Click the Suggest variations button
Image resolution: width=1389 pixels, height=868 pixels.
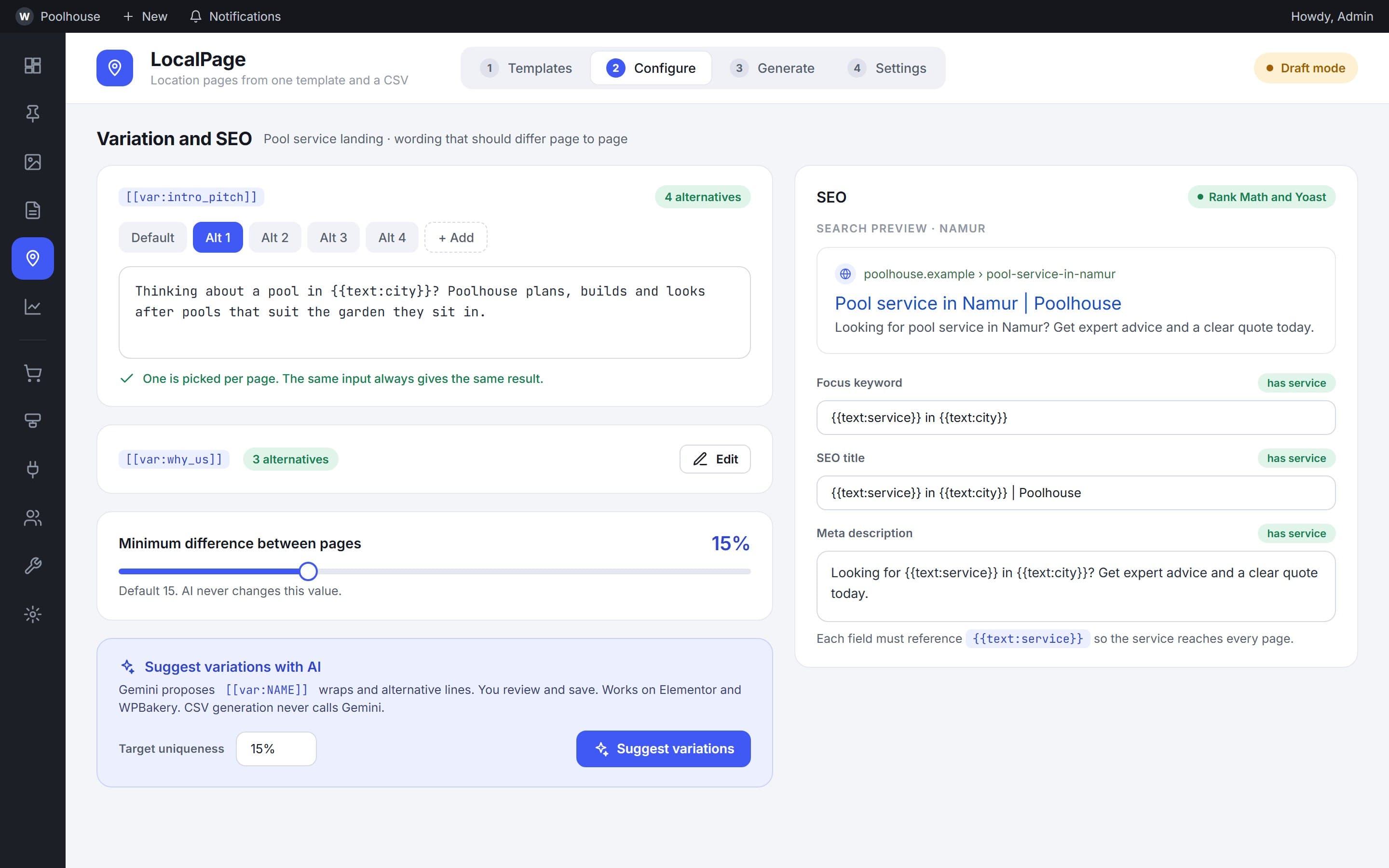point(664,748)
